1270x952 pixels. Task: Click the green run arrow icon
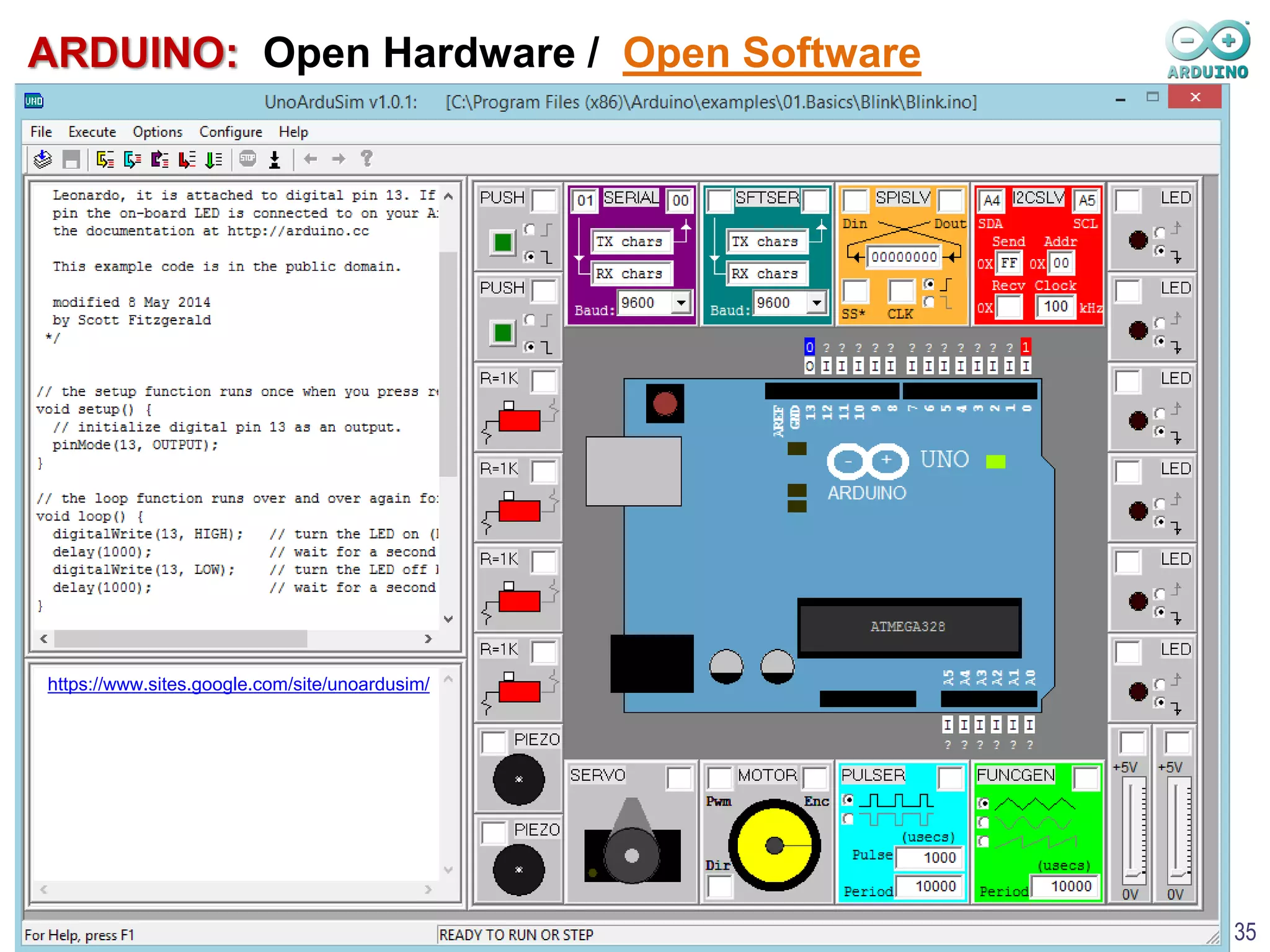click(x=214, y=159)
